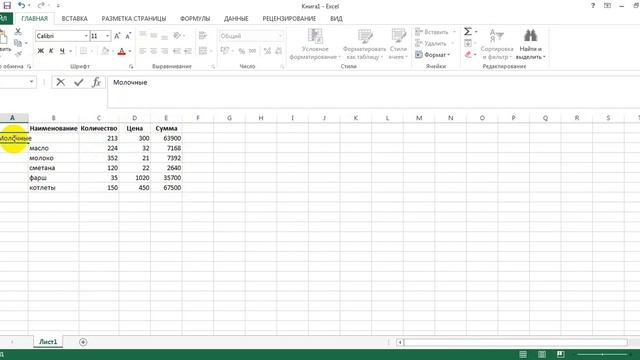This screenshot has width=640, height=360.
Task: Cut selection with the scissors icon
Action: point(18,31)
